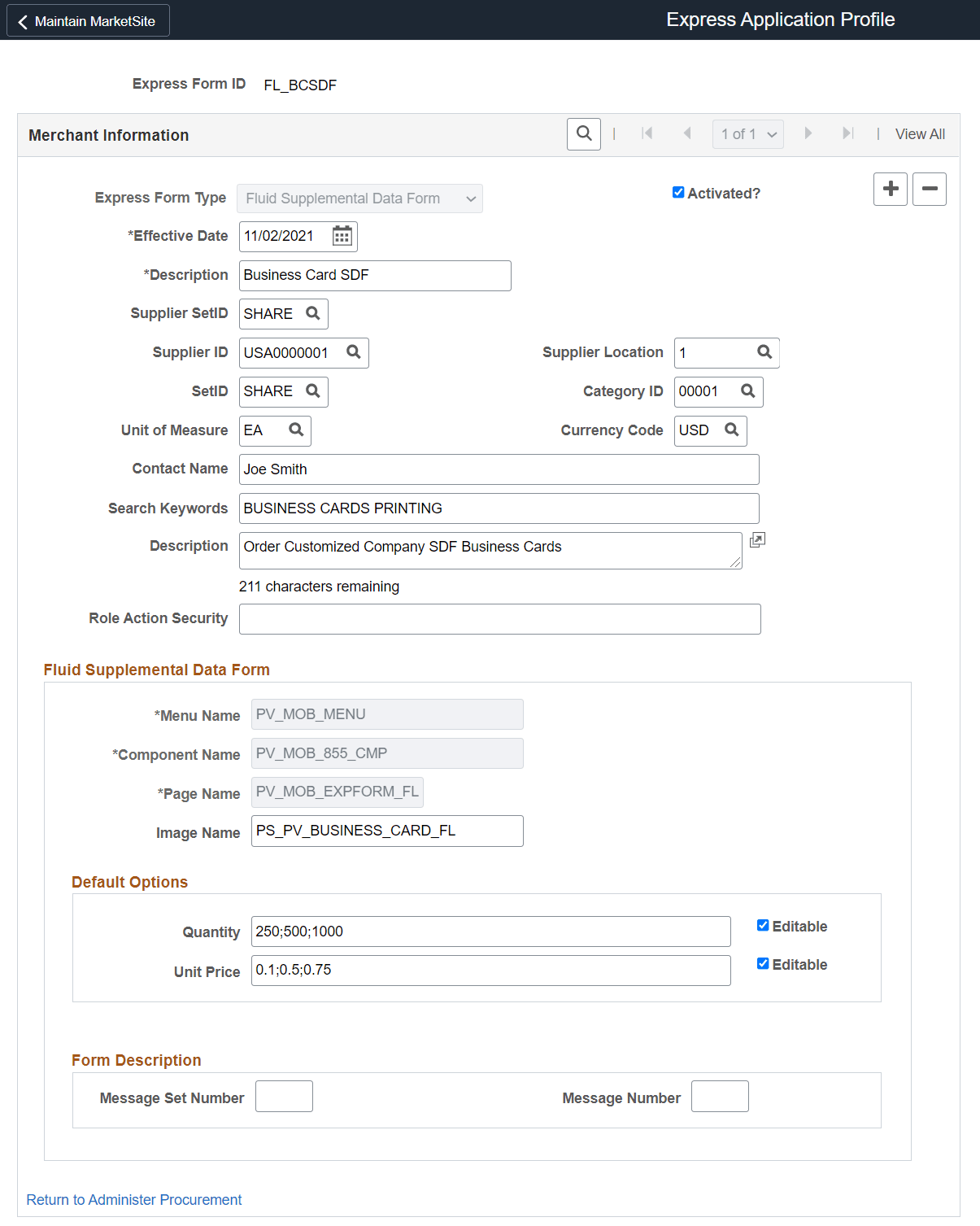Click inside the Contact Name field
980x1226 pixels.
[498, 469]
